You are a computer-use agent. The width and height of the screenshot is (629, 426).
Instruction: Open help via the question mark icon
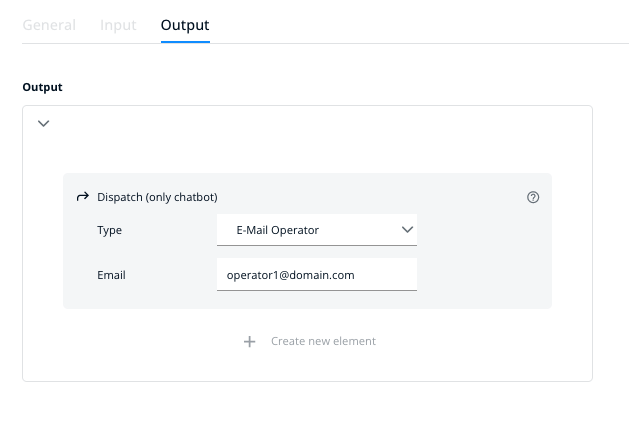pyautogui.click(x=533, y=197)
